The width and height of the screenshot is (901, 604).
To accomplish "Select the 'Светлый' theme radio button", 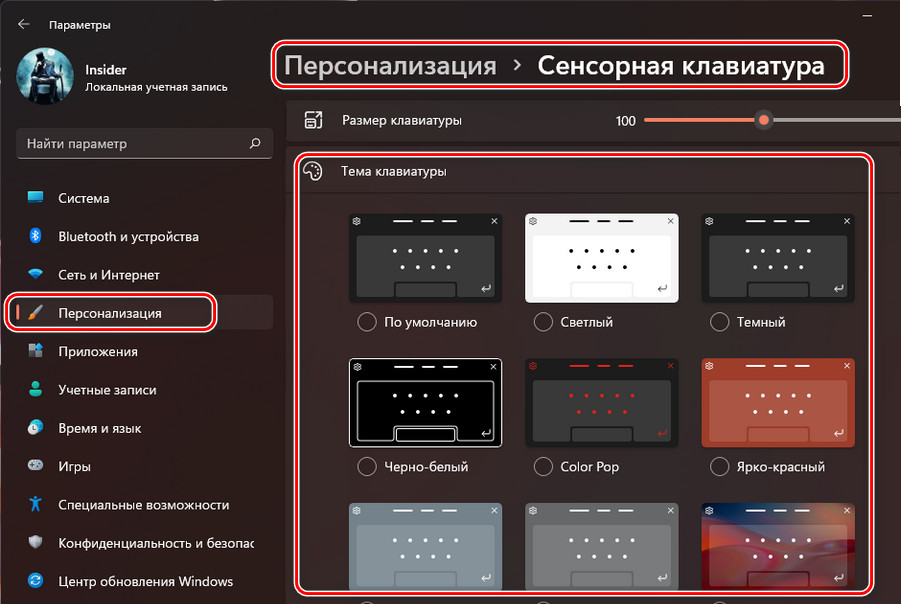I will point(543,322).
